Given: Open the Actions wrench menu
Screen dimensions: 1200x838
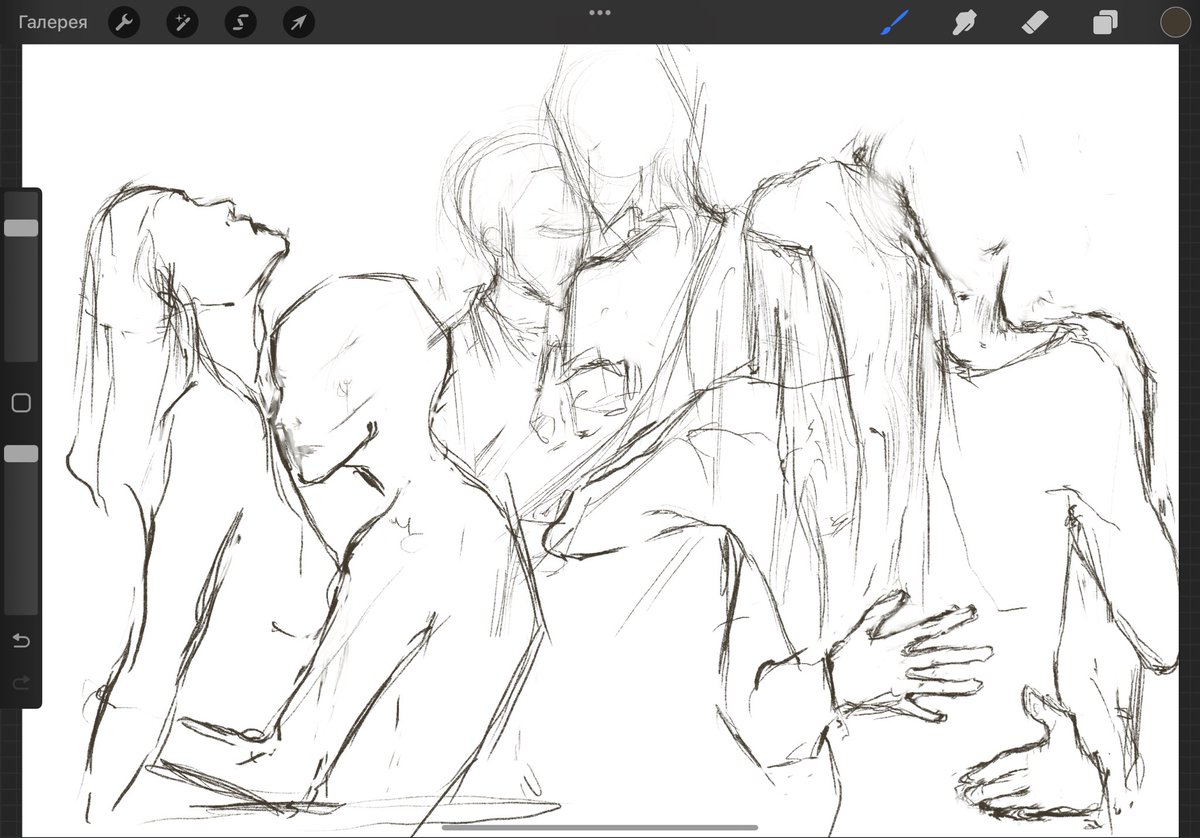Looking at the screenshot, I should click(123, 22).
